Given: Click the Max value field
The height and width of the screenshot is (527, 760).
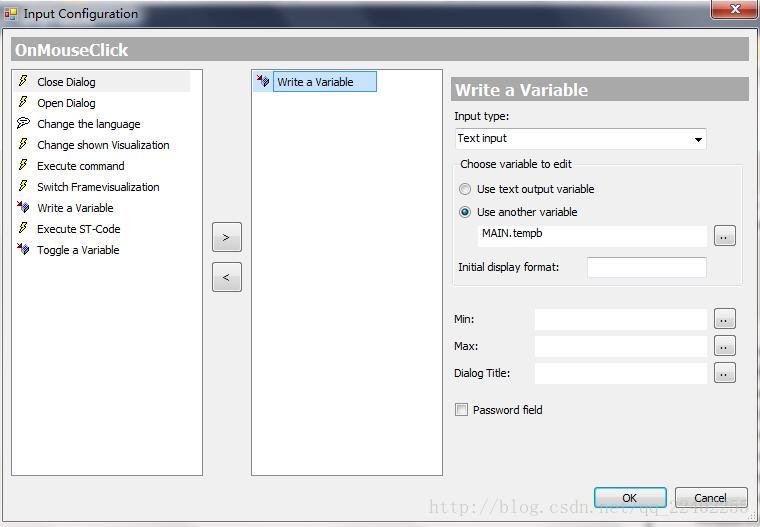Looking at the screenshot, I should point(620,346).
